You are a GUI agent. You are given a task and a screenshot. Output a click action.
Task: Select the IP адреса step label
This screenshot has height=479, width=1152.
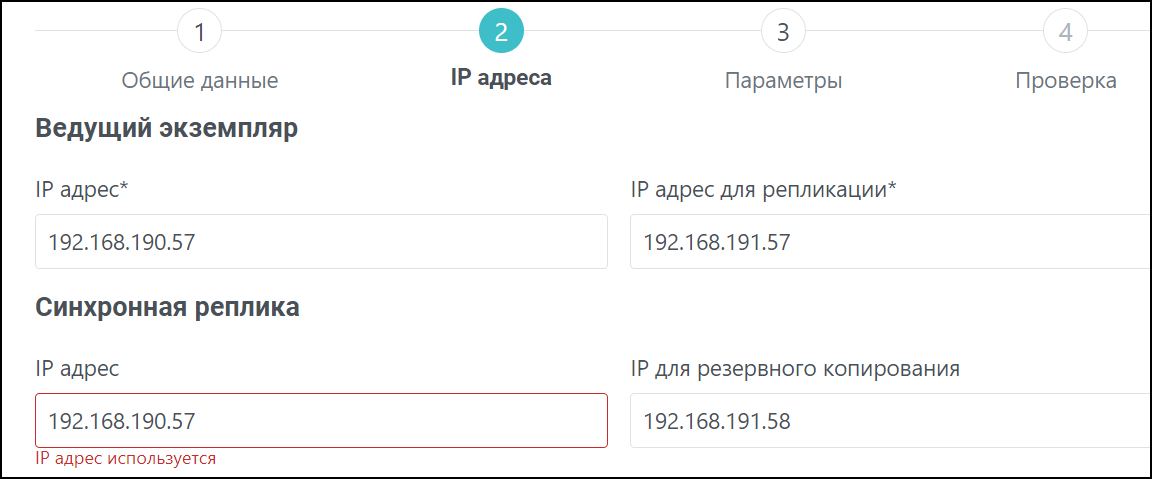coord(501,78)
